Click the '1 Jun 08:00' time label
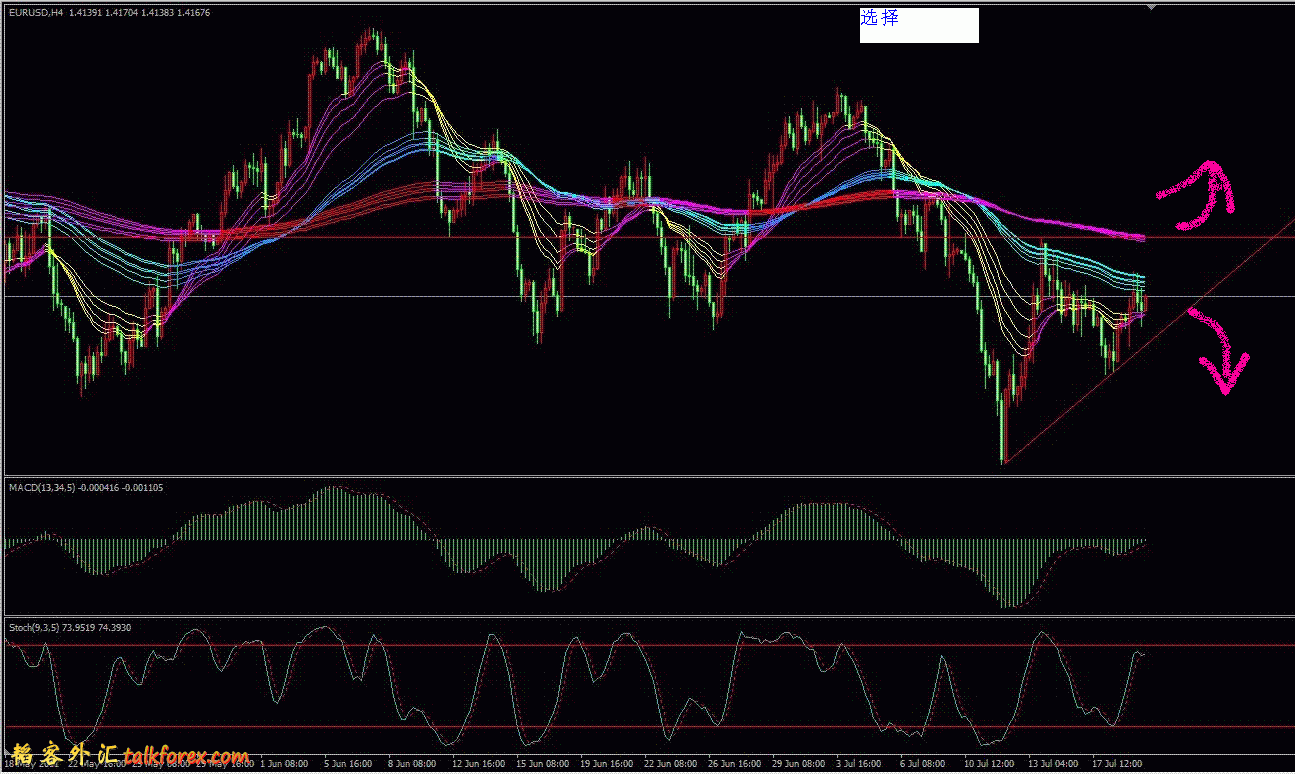The image size is (1295, 774). point(285,763)
